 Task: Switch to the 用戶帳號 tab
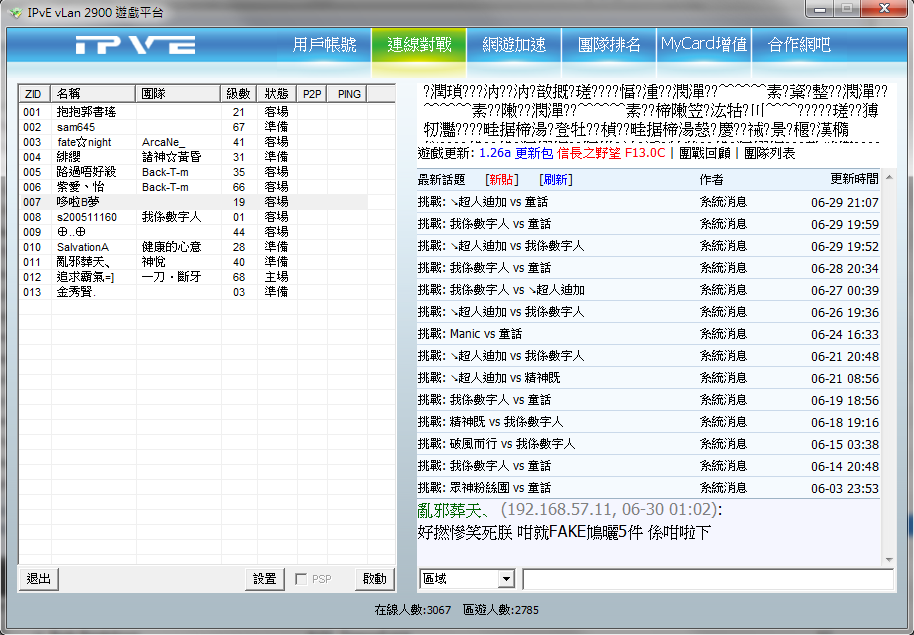tap(324, 45)
